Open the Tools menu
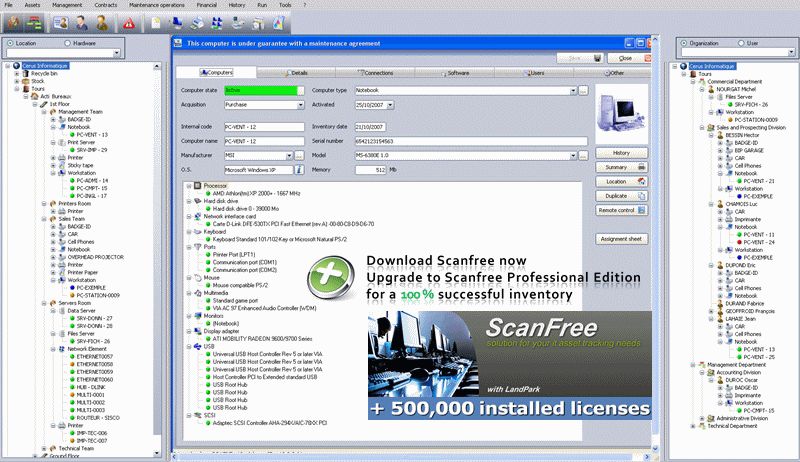The height and width of the screenshot is (462, 800). 285,5
